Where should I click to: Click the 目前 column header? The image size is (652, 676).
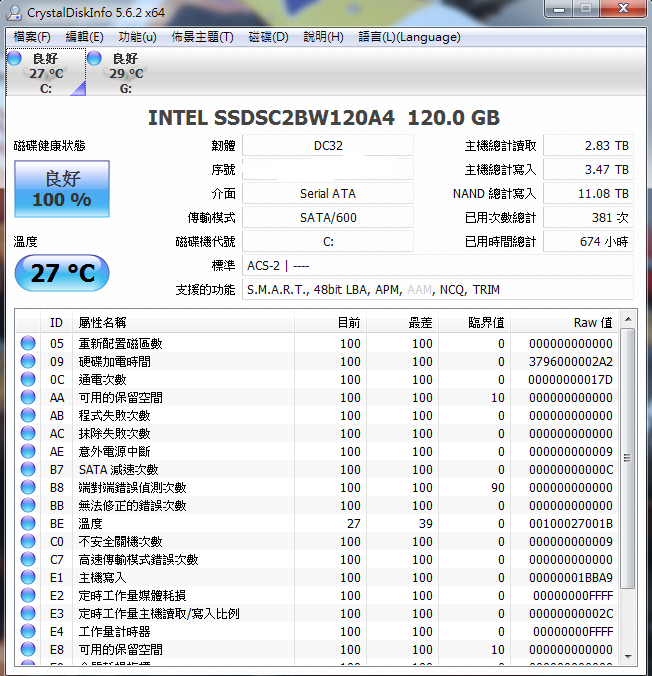point(330,322)
